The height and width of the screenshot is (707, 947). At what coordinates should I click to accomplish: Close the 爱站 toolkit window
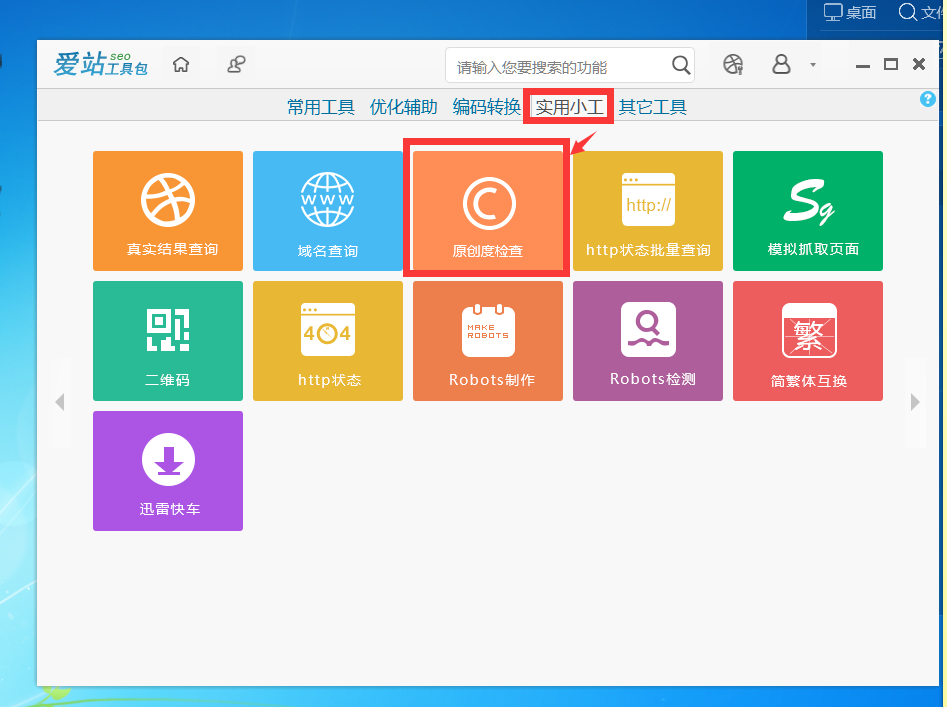click(919, 64)
